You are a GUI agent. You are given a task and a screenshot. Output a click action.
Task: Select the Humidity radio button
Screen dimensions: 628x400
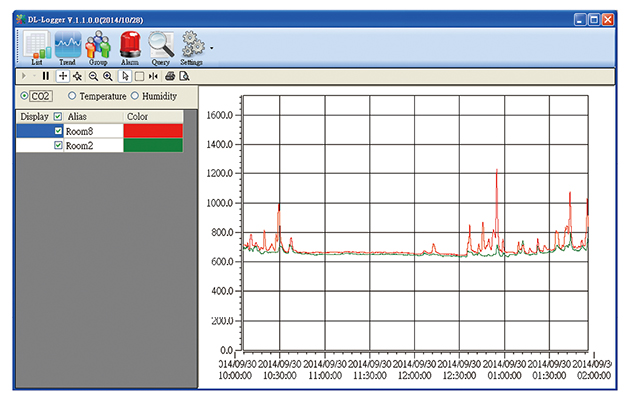[x=135, y=96]
